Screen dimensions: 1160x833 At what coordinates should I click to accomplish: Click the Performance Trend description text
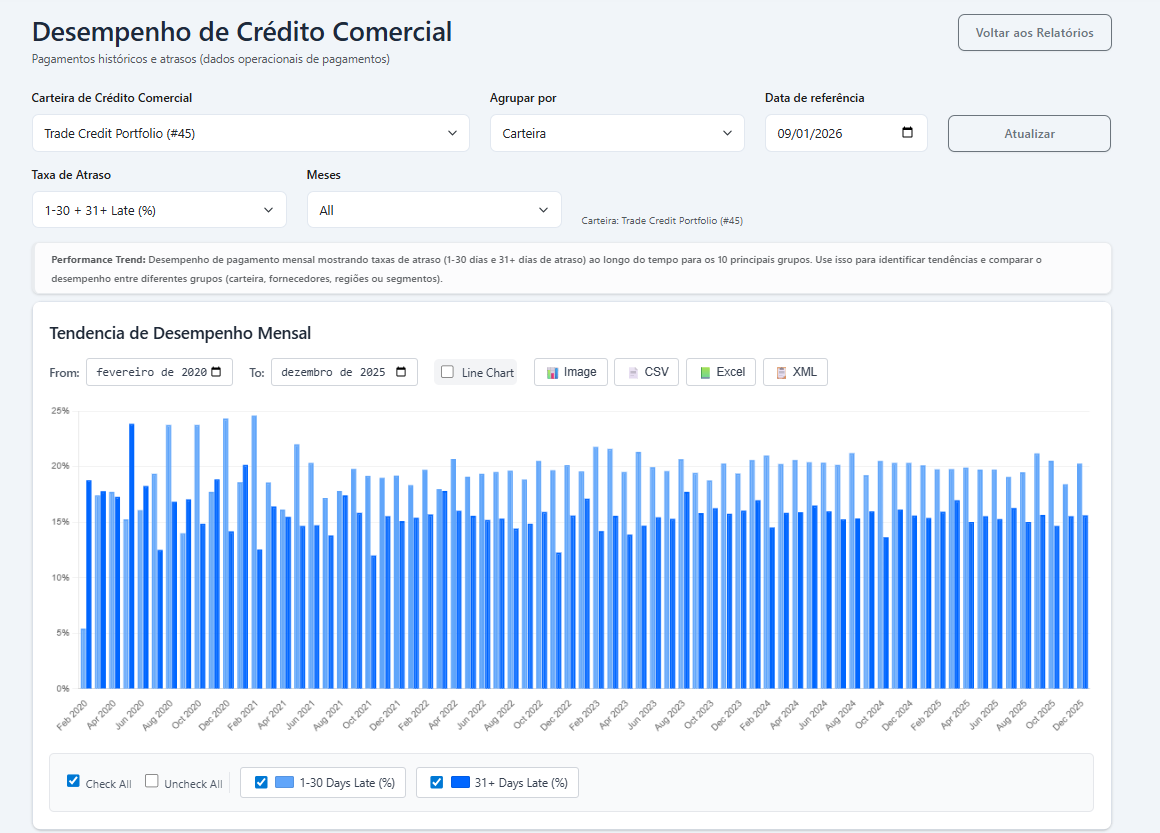tap(547, 269)
